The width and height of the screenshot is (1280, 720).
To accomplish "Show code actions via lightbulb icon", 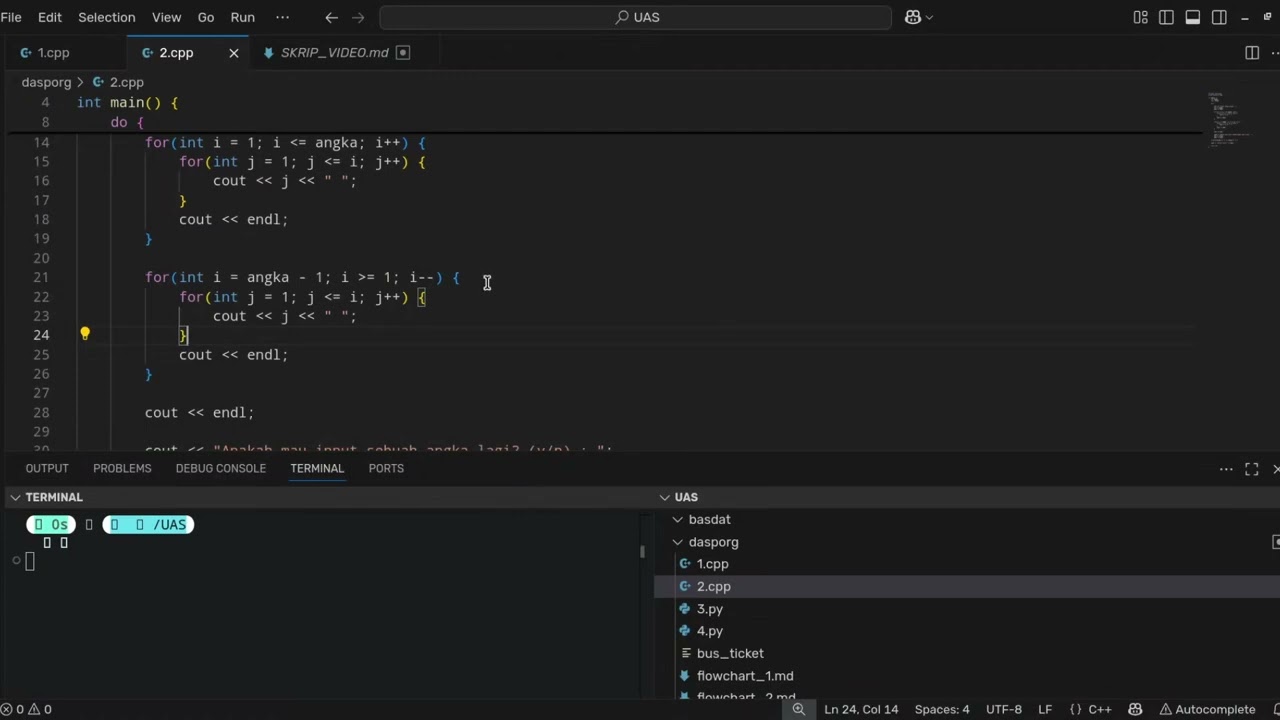I will click(x=85, y=334).
